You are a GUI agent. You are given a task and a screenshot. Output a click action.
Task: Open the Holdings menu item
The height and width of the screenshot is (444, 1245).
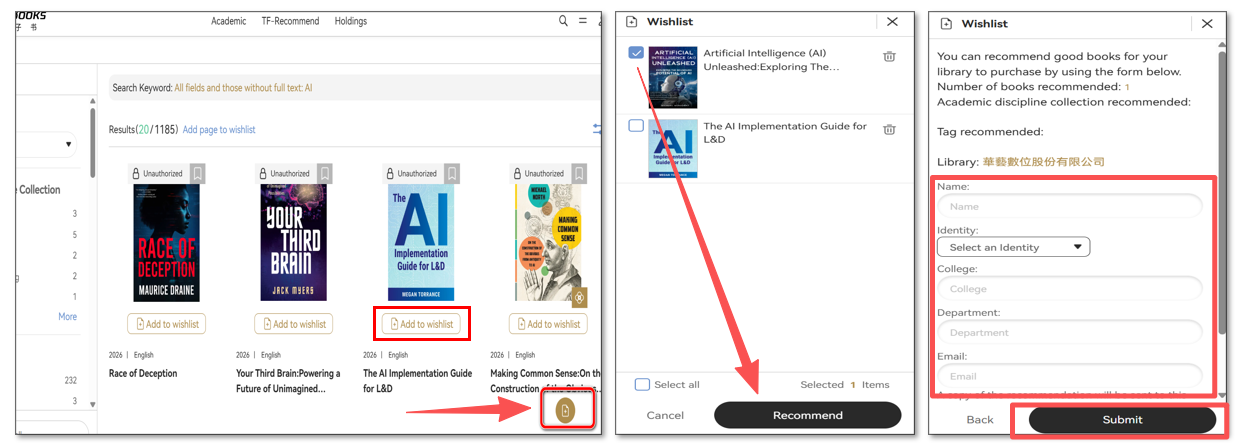pyautogui.click(x=350, y=21)
